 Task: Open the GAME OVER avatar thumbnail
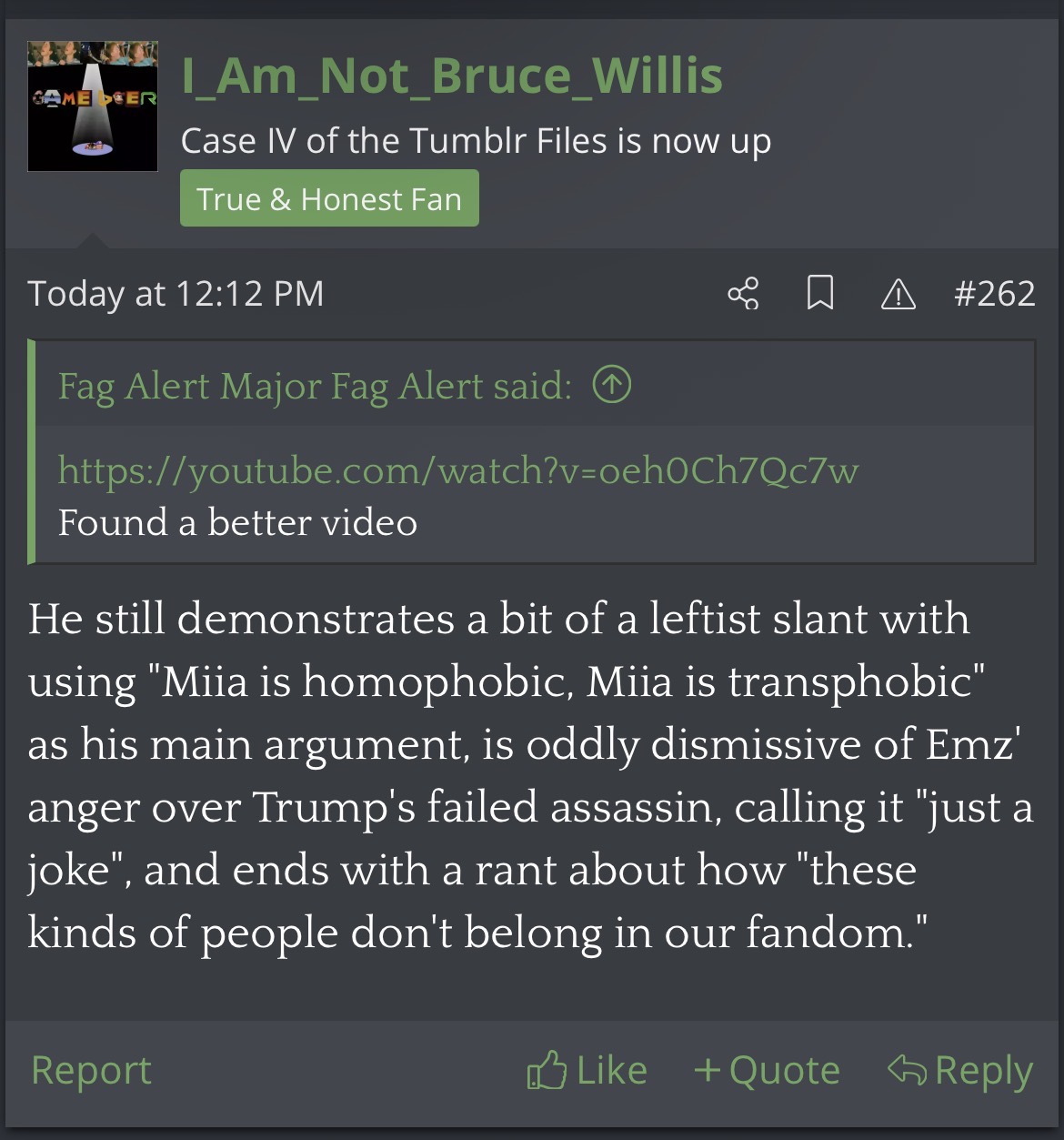point(93,106)
